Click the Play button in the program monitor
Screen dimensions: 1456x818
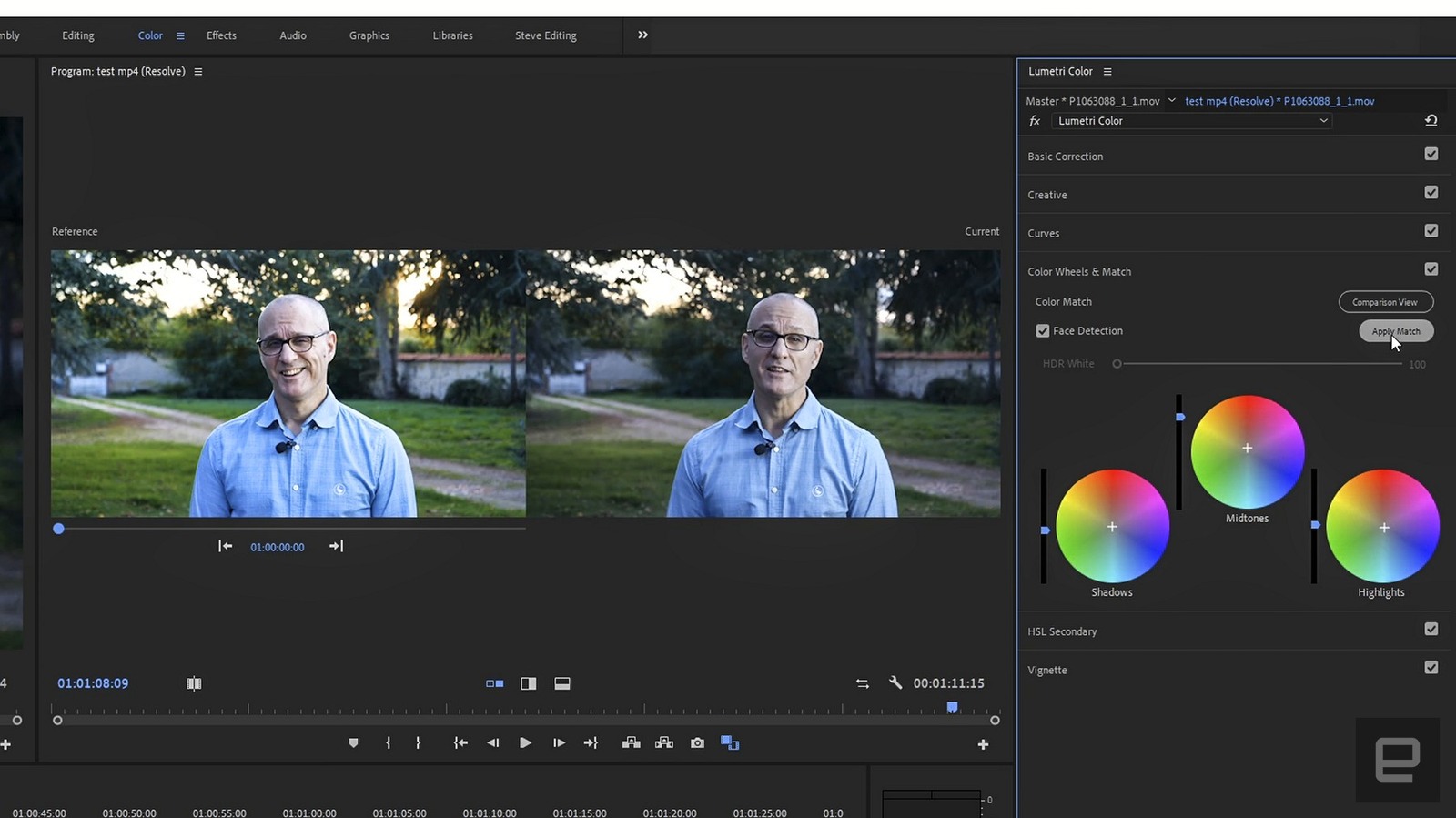pos(525,743)
